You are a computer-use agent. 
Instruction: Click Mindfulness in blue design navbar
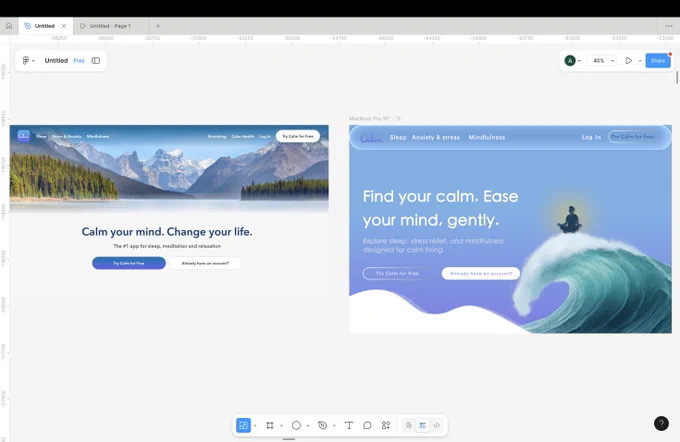[x=487, y=137]
